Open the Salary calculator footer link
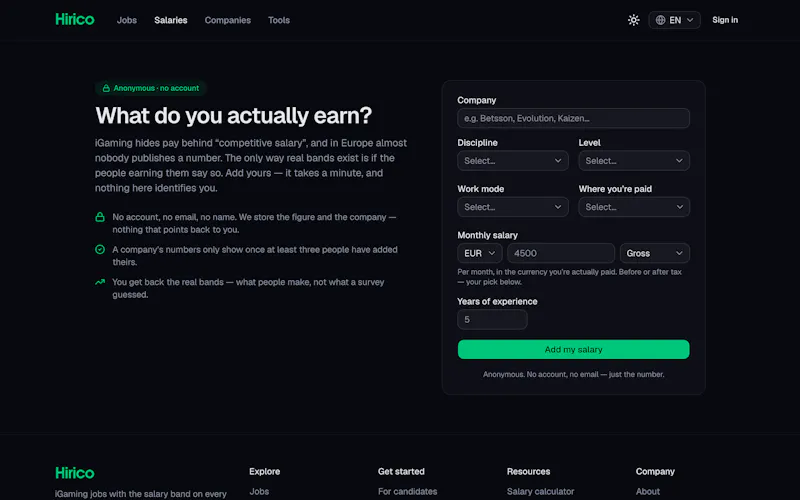Viewport: 800px width, 500px height. tap(540, 491)
